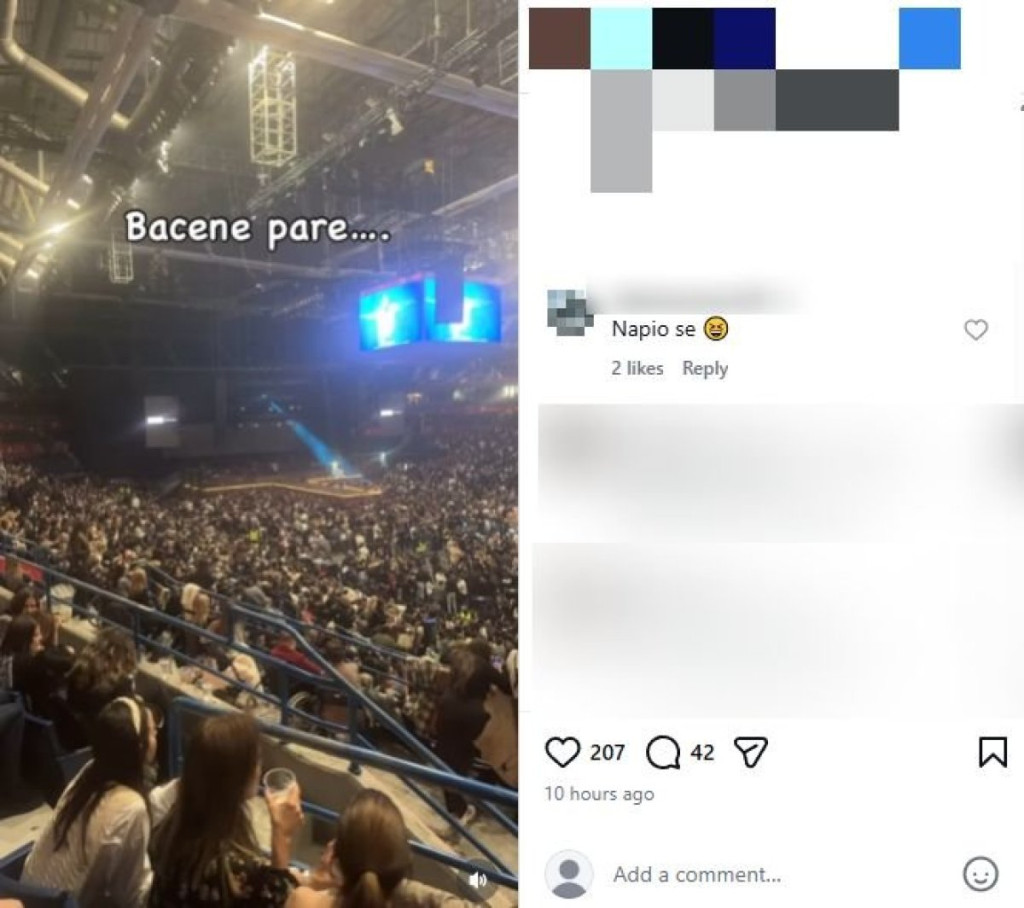Like the post with the heart icon
The height and width of the screenshot is (908, 1024).
[562, 752]
